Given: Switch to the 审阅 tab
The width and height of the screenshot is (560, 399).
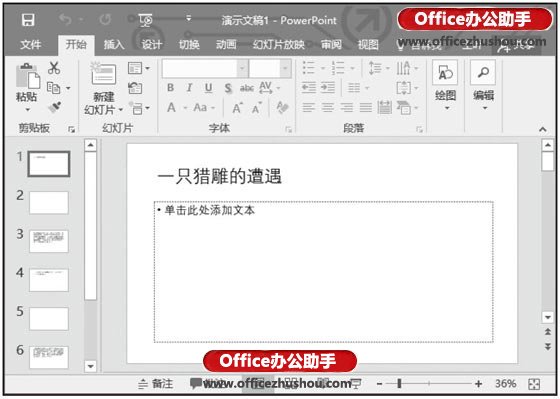Looking at the screenshot, I should click(x=331, y=45).
